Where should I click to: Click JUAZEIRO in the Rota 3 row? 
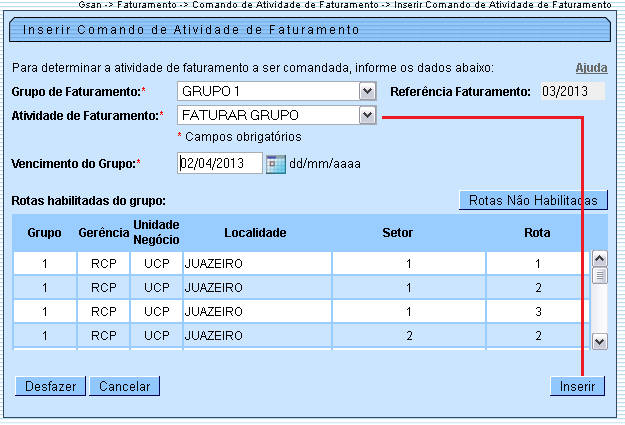tap(213, 311)
